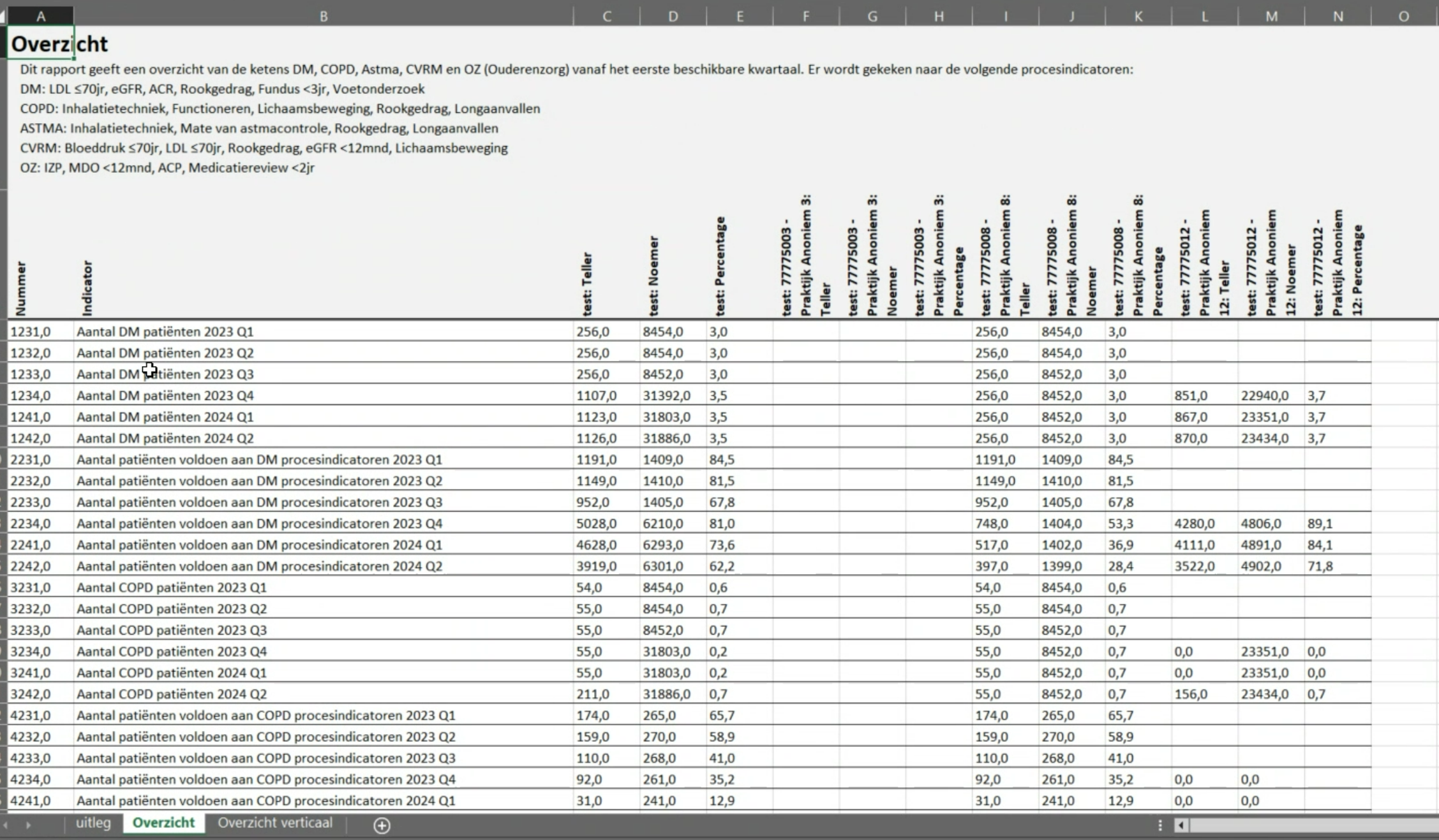This screenshot has width=1439, height=840.
Task: Select the rotated "Nummer" header cell
Action: click(x=41, y=255)
